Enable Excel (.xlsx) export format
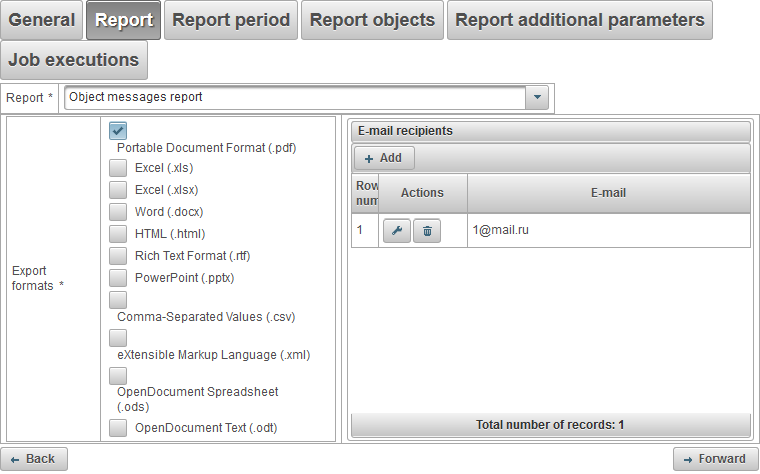 pos(118,190)
